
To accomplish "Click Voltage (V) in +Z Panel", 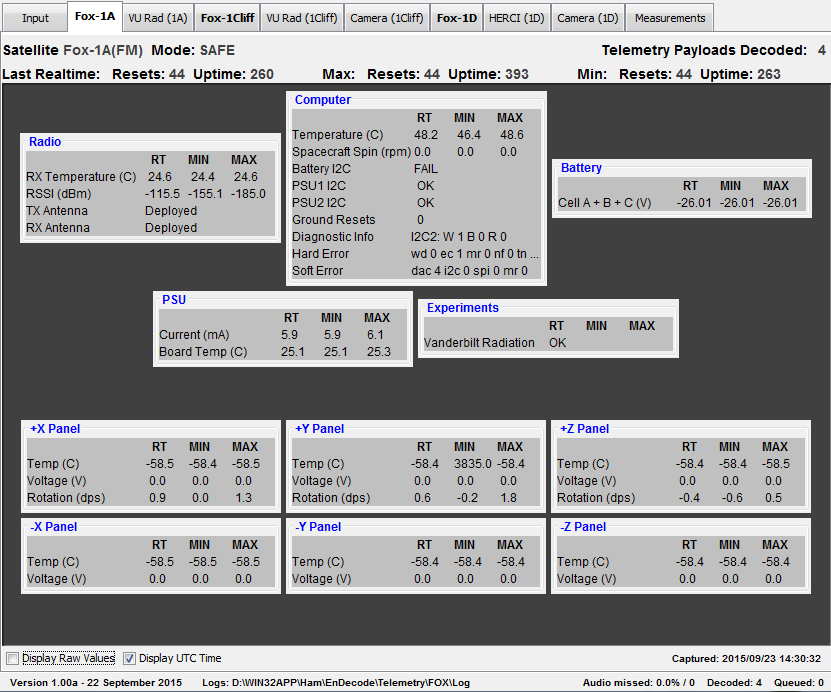I will point(586,481).
